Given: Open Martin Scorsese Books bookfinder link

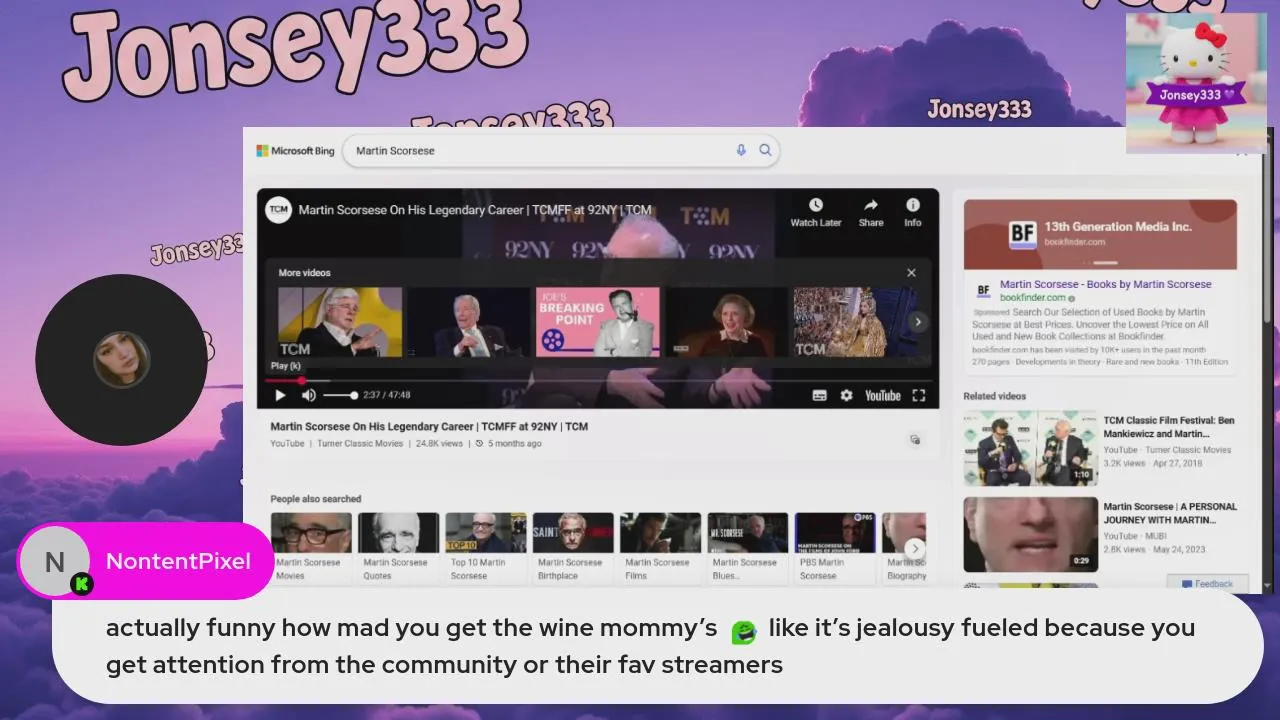Looking at the screenshot, I should [x=1105, y=284].
